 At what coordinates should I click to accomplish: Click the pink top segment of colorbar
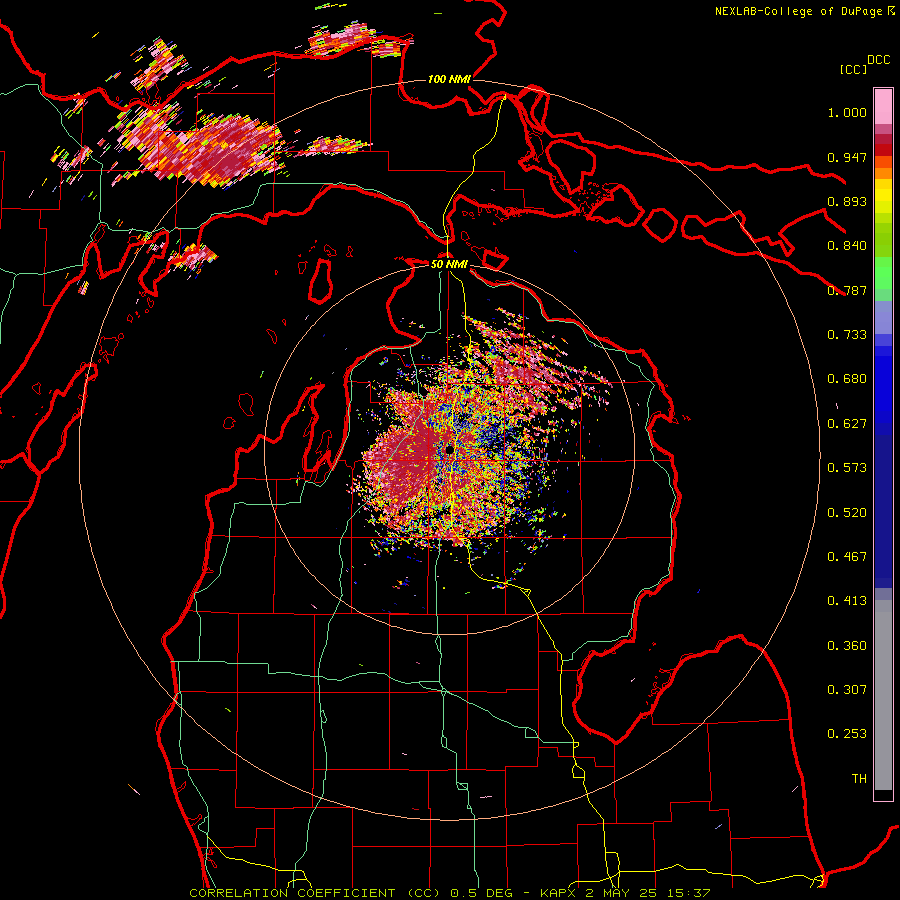click(883, 106)
